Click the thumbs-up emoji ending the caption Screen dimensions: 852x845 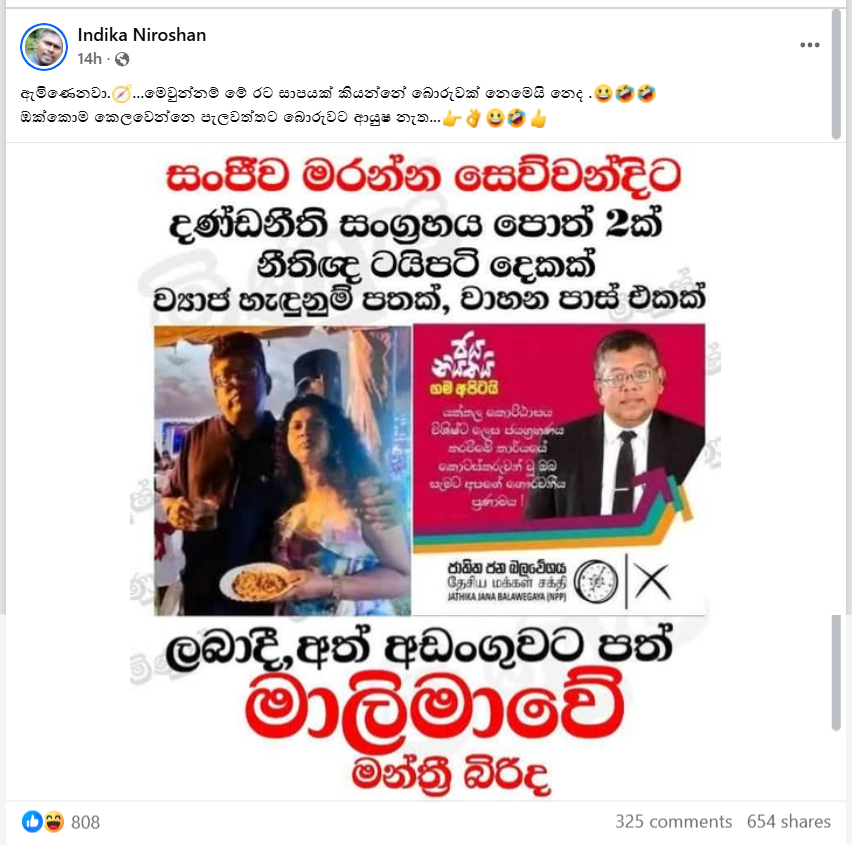(538, 118)
